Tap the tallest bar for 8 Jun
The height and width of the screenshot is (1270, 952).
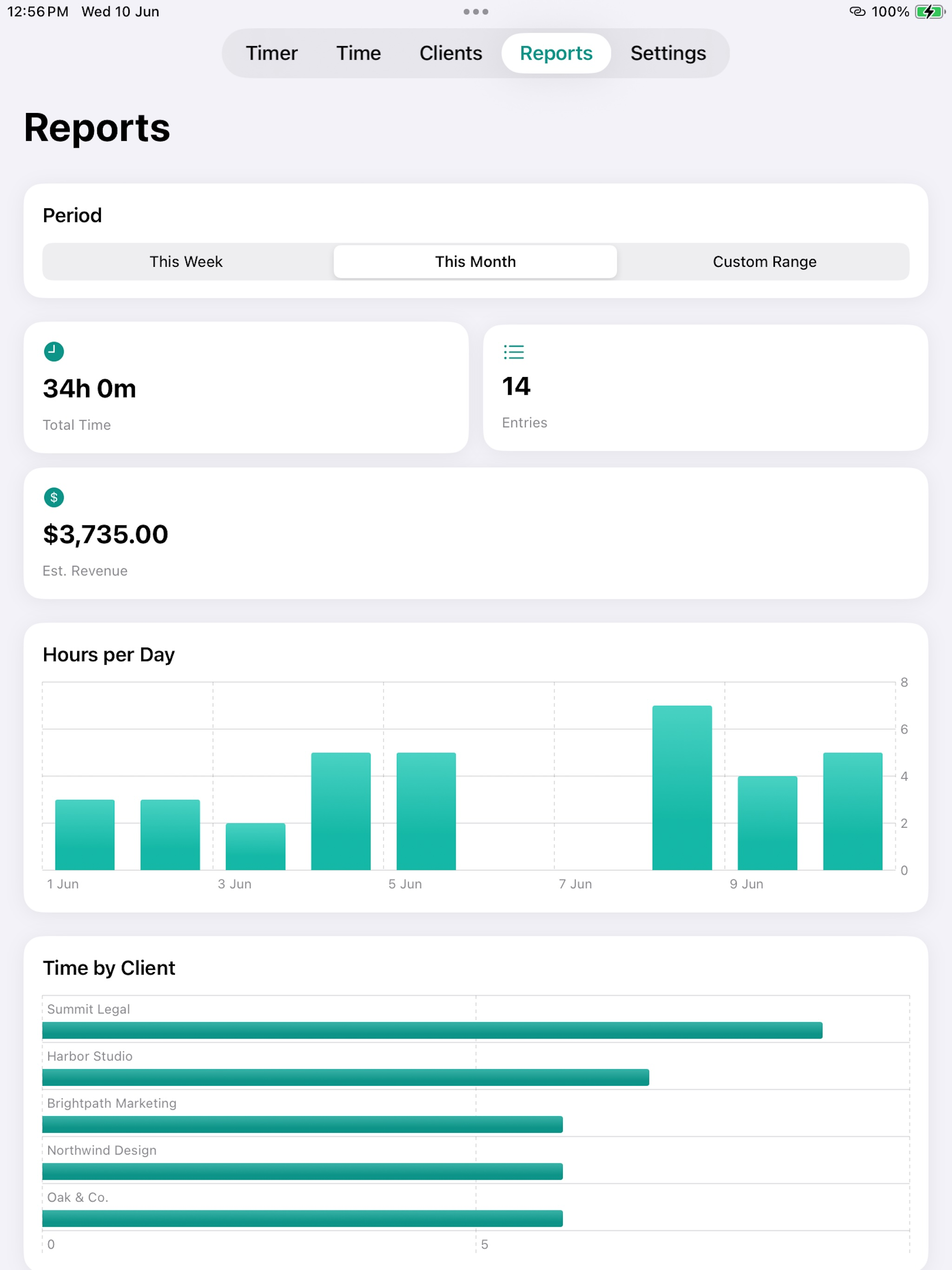coord(682,788)
